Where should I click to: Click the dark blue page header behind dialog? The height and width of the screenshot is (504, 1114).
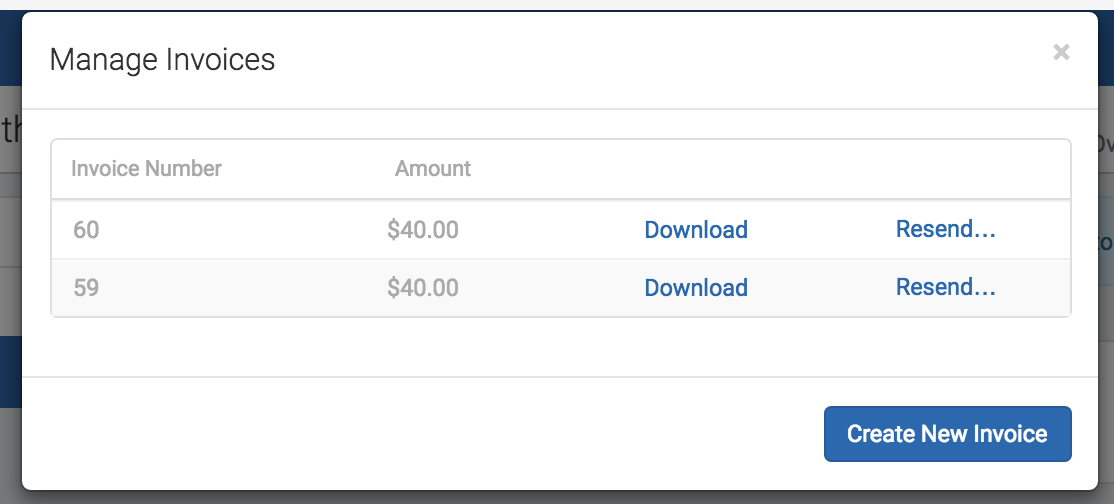pos(11,48)
